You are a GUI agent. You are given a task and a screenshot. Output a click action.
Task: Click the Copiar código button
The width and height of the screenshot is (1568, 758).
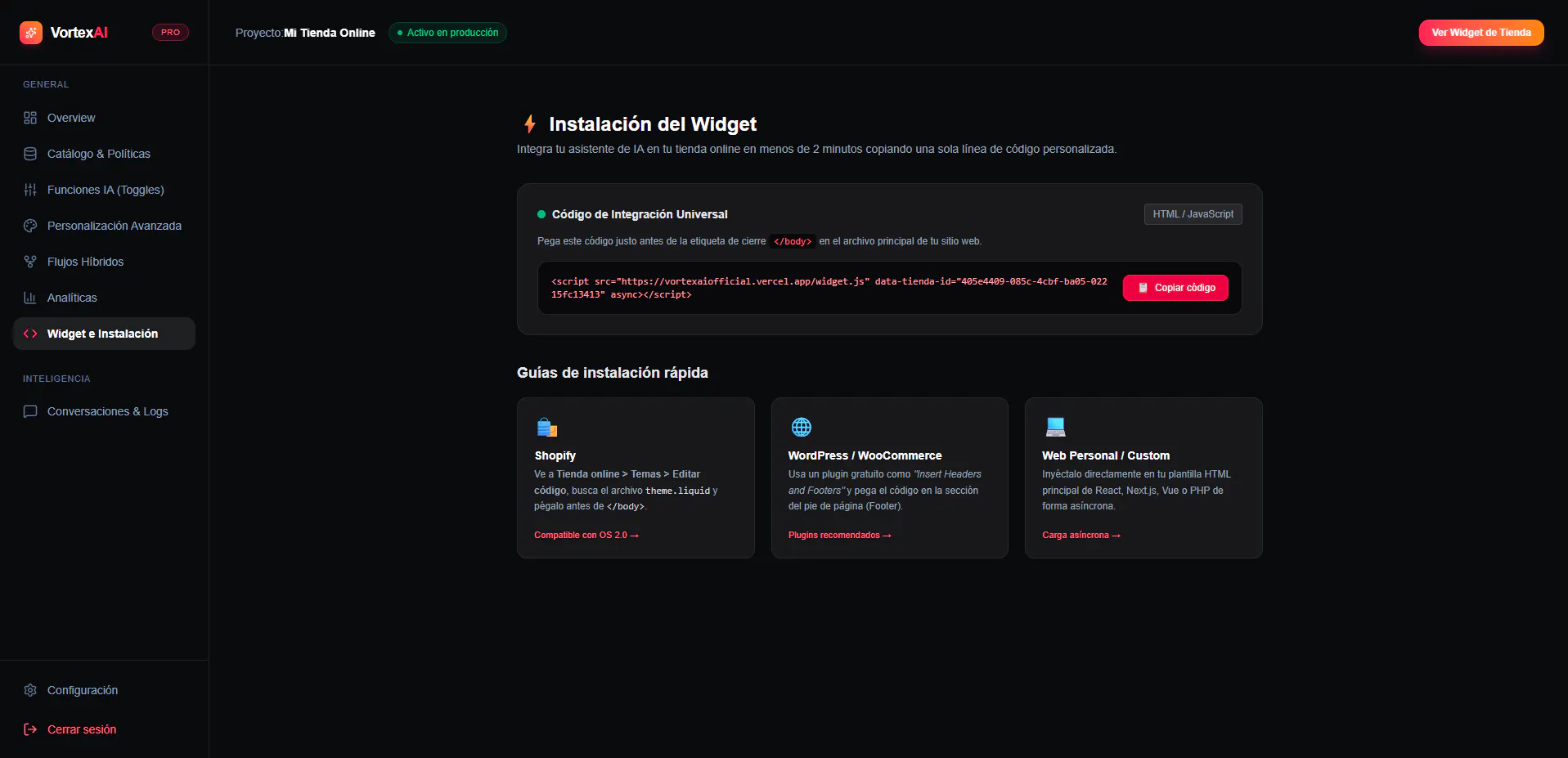1175,288
